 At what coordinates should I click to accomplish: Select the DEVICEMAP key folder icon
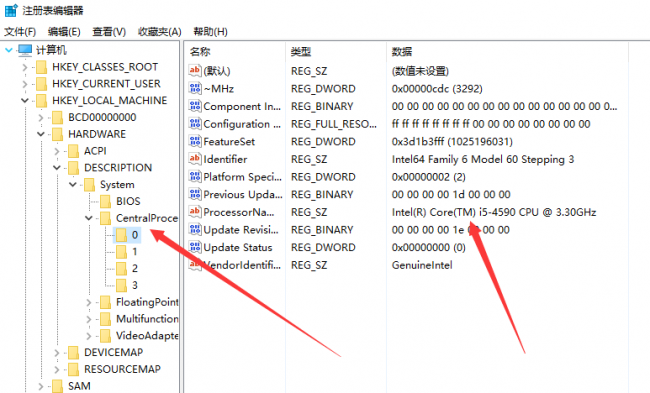point(73,353)
